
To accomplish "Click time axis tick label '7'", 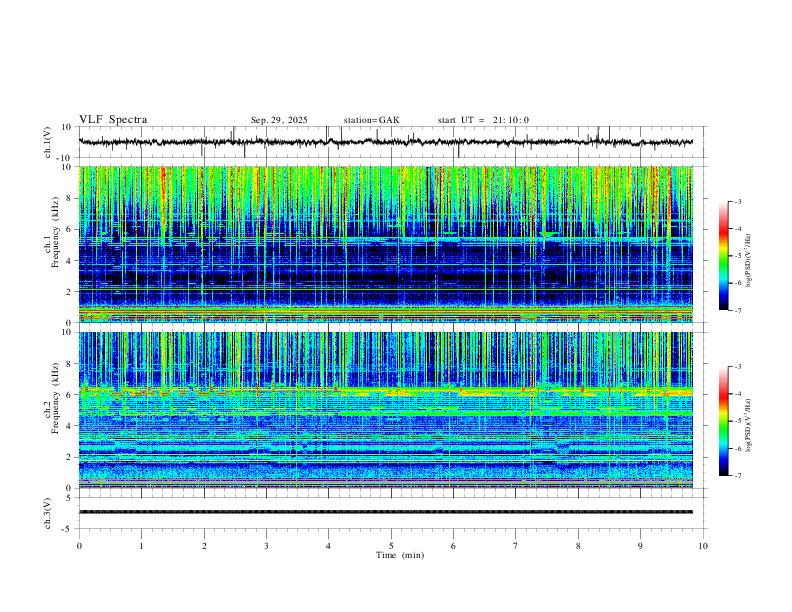I will pos(516,546).
